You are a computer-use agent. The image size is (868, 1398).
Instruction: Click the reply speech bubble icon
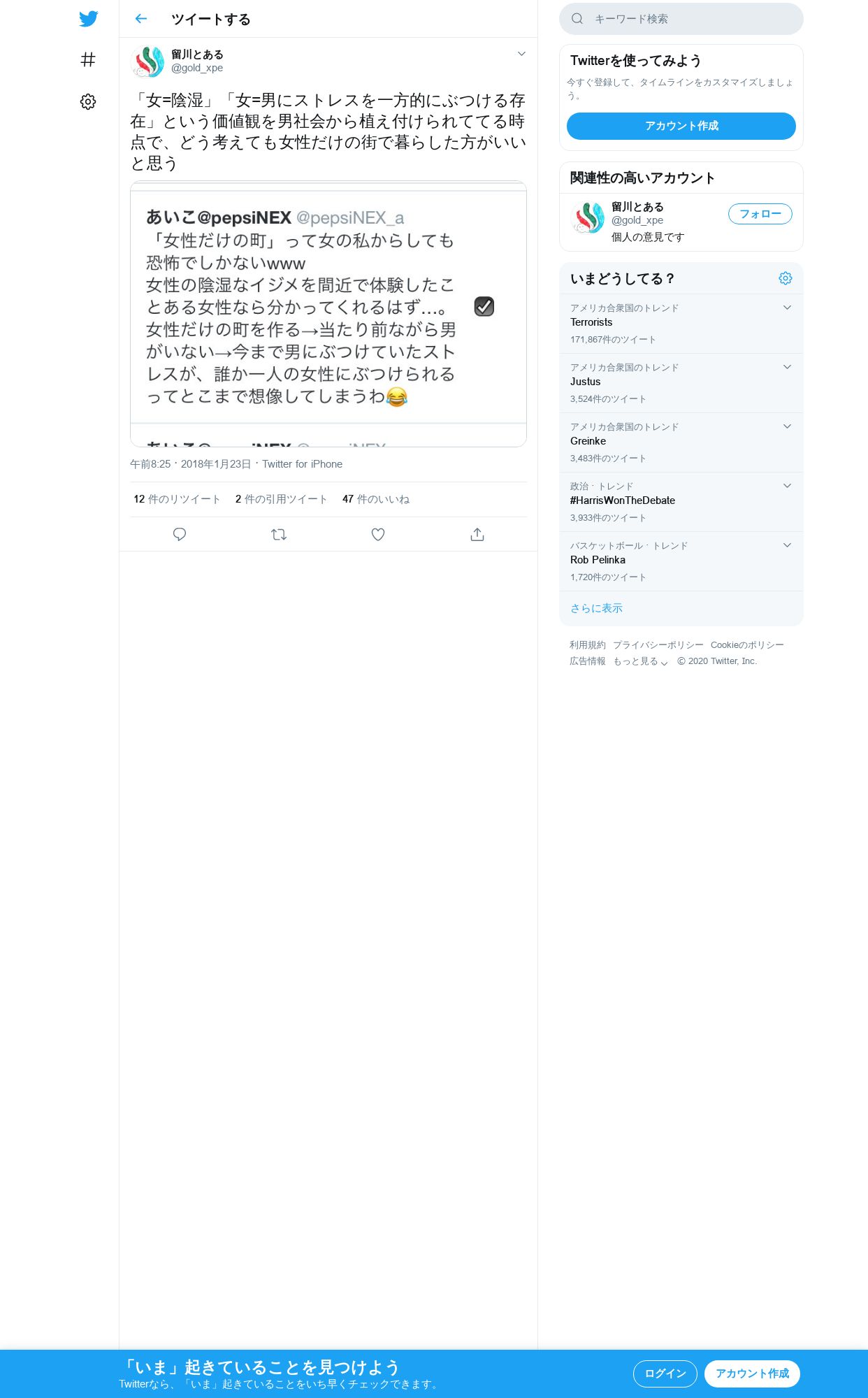tap(180, 535)
